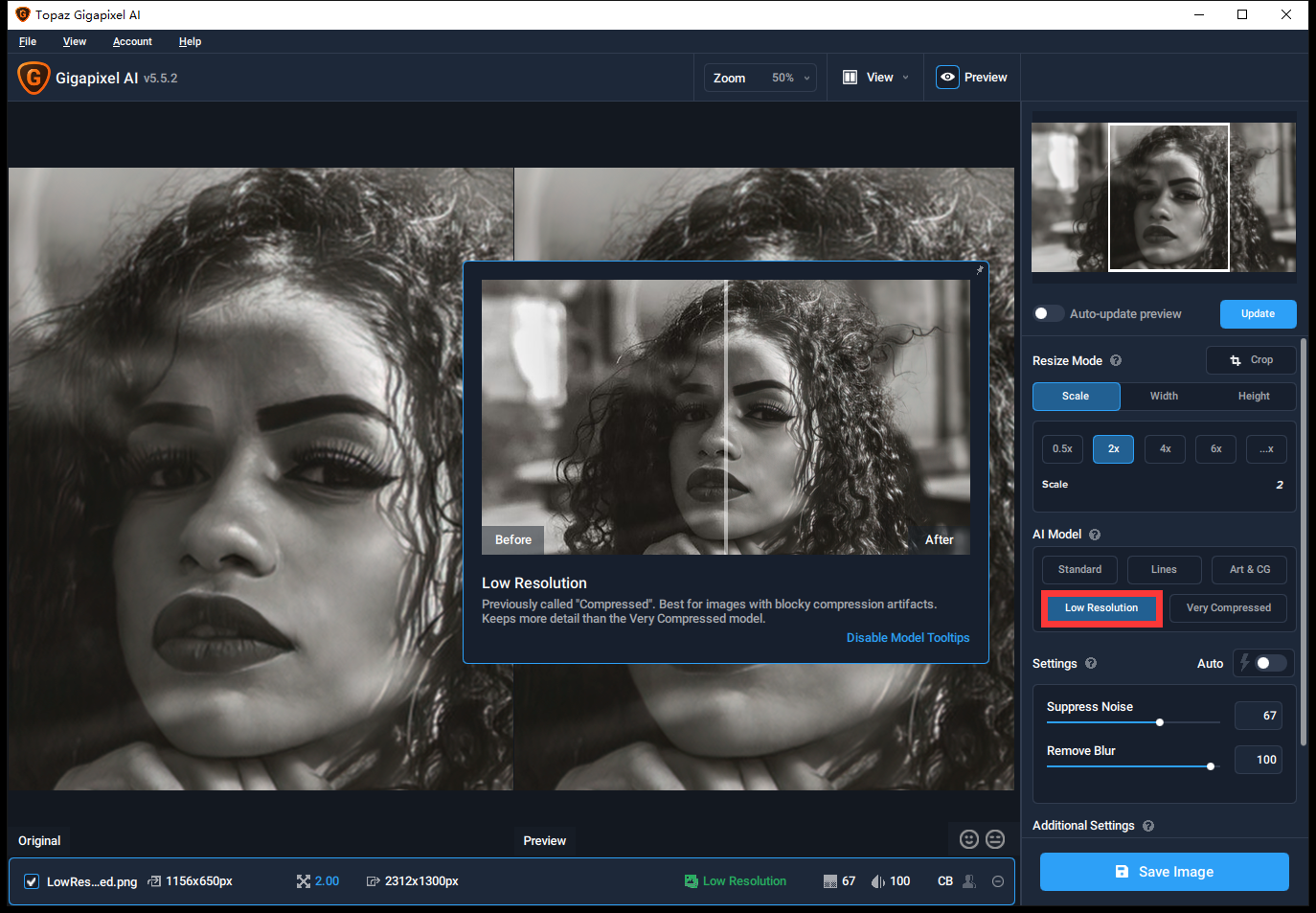This screenshot has height=913, width=1316.
Task: Click the Crop tool button
Action: [x=1251, y=360]
